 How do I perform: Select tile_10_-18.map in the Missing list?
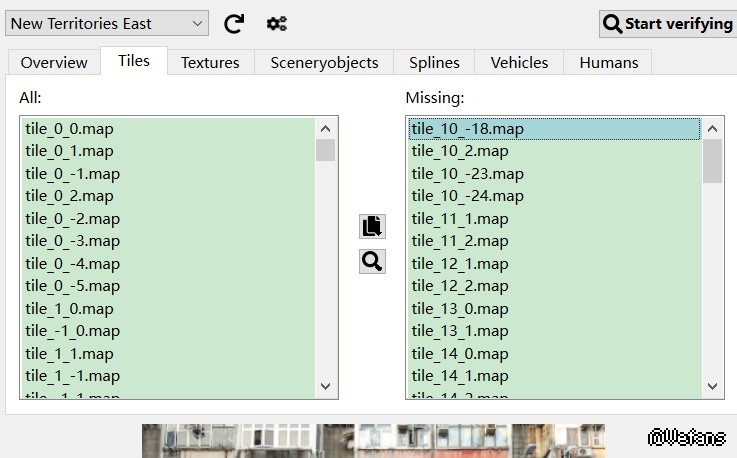point(467,129)
